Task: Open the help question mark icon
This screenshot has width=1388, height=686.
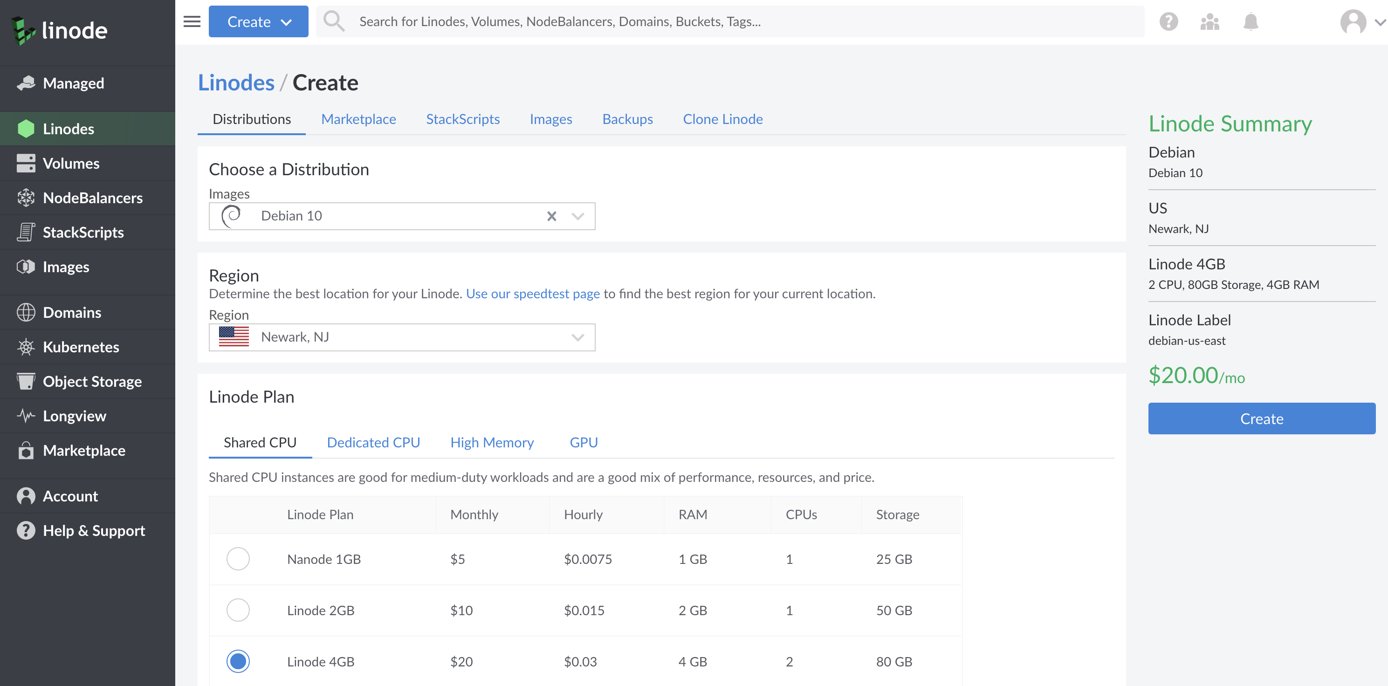Action: (x=1168, y=21)
